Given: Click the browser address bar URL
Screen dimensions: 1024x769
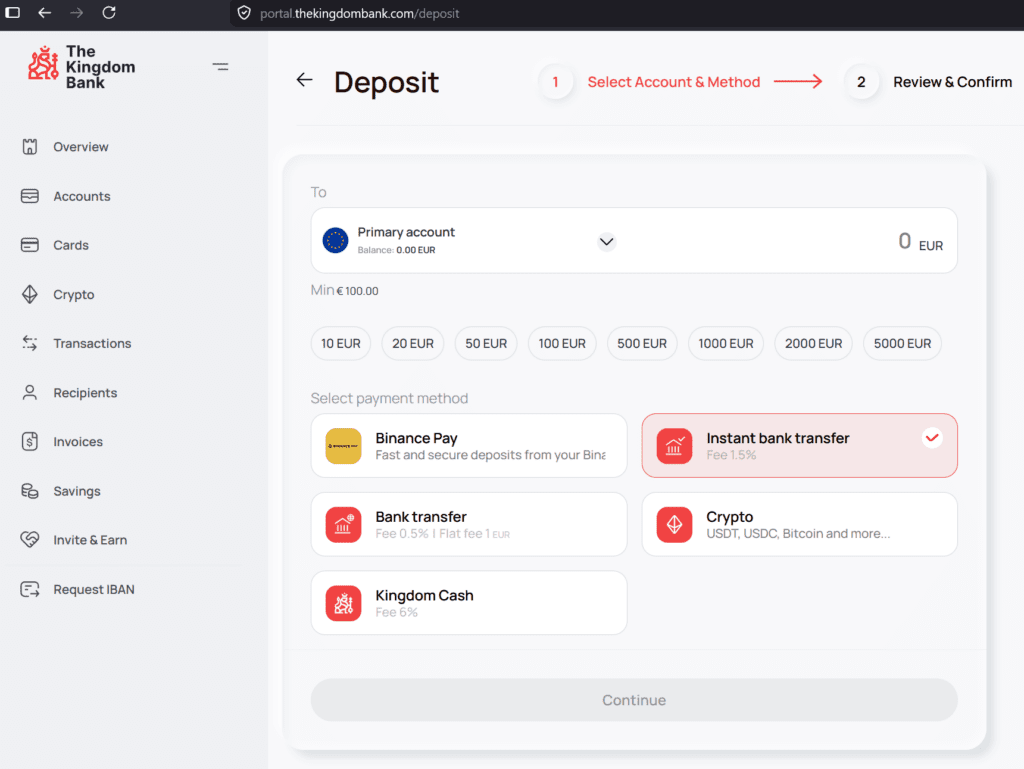Looking at the screenshot, I should point(359,13).
